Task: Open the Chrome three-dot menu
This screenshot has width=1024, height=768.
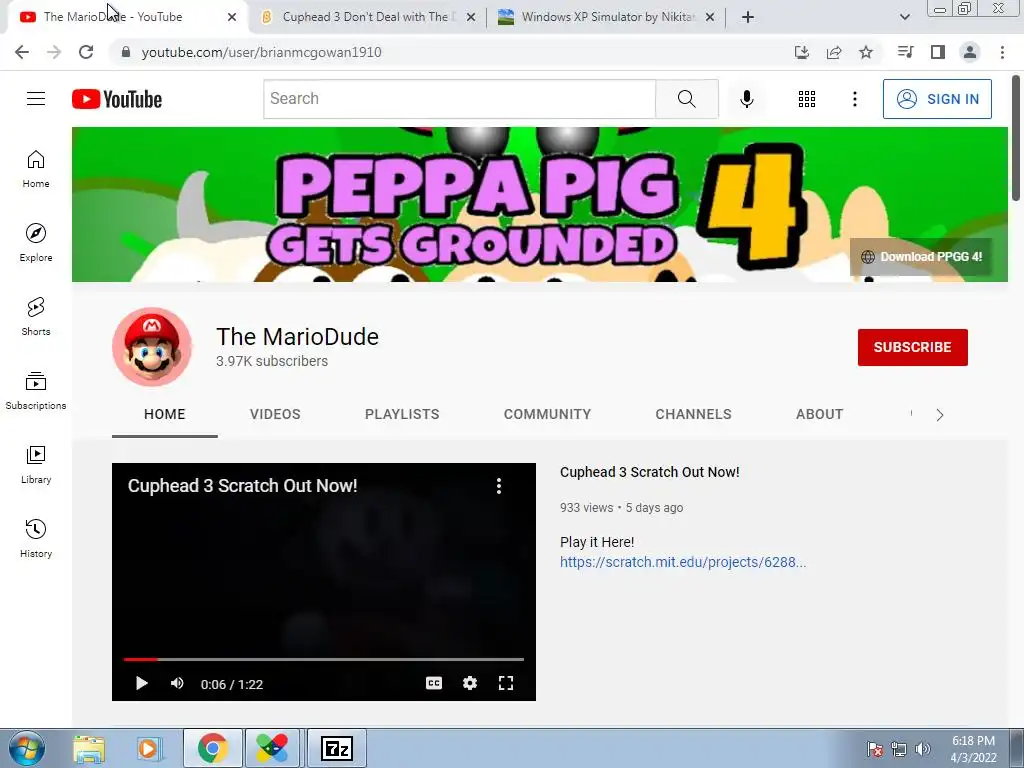Action: coord(1002,52)
